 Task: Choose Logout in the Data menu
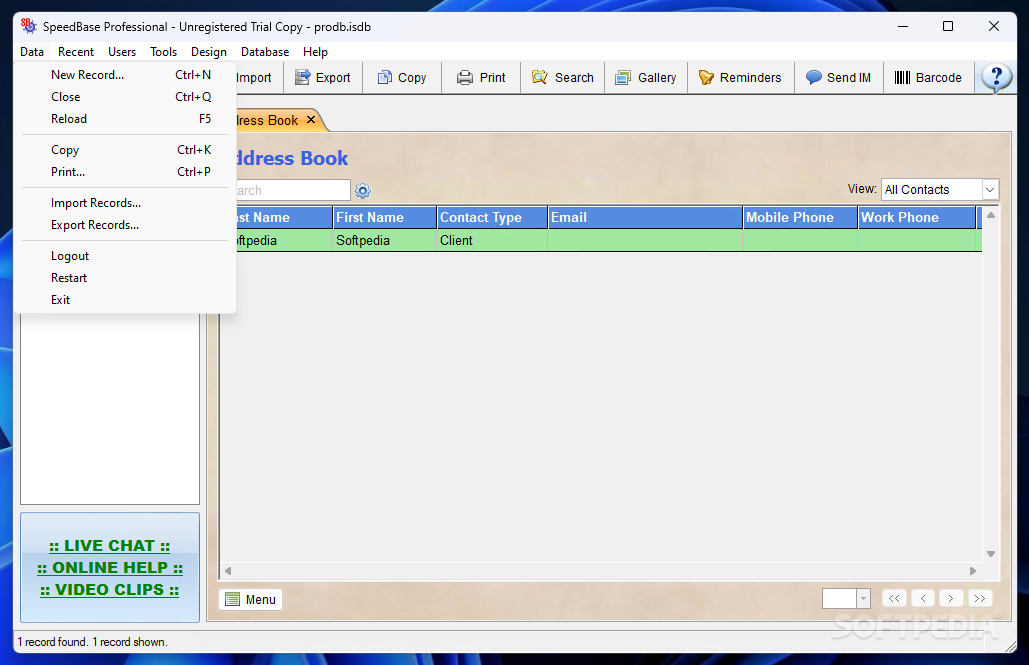[126, 256]
